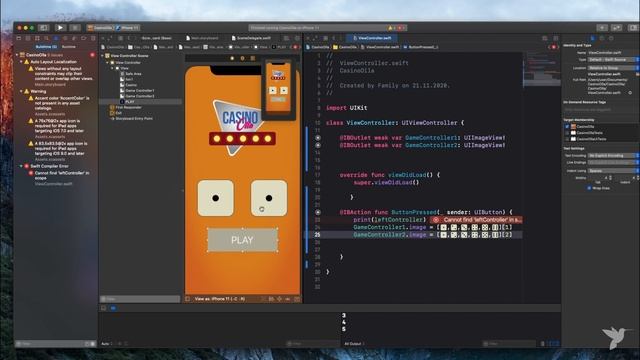
Task: Click the error icon in inline error banner
Action: (x=436, y=220)
